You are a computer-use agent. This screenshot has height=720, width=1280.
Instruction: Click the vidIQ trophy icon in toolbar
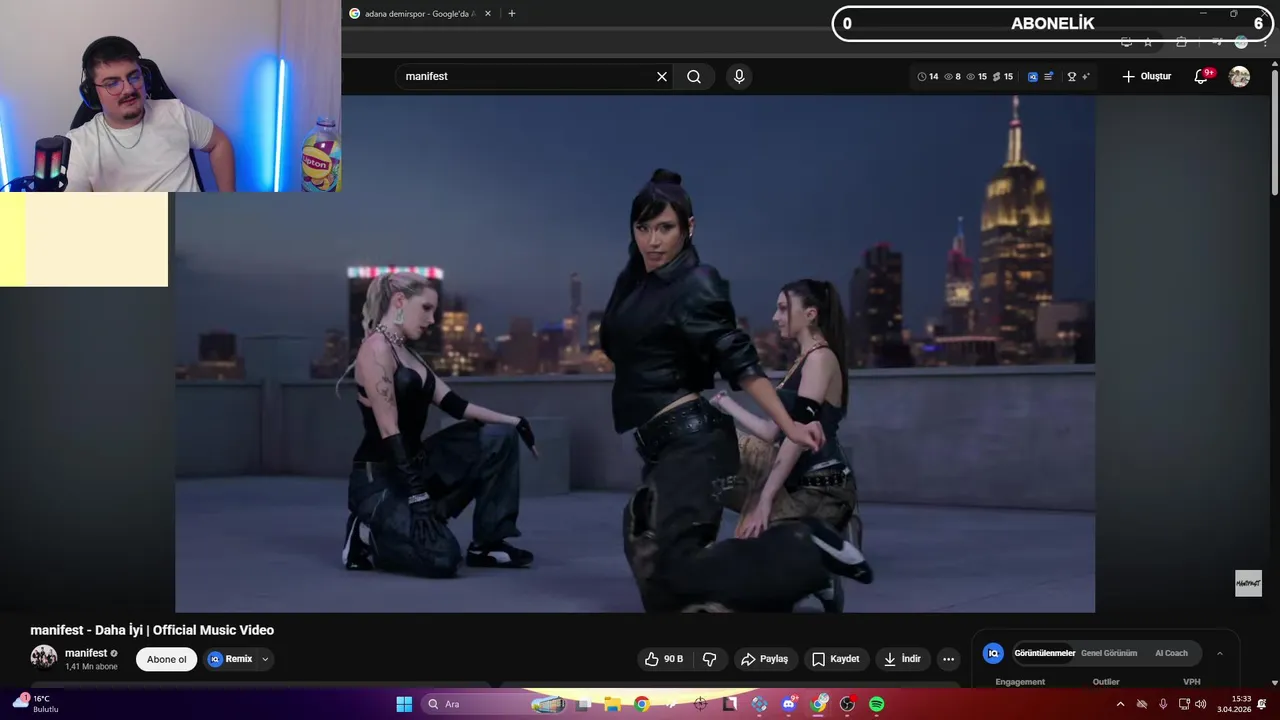point(1072,76)
